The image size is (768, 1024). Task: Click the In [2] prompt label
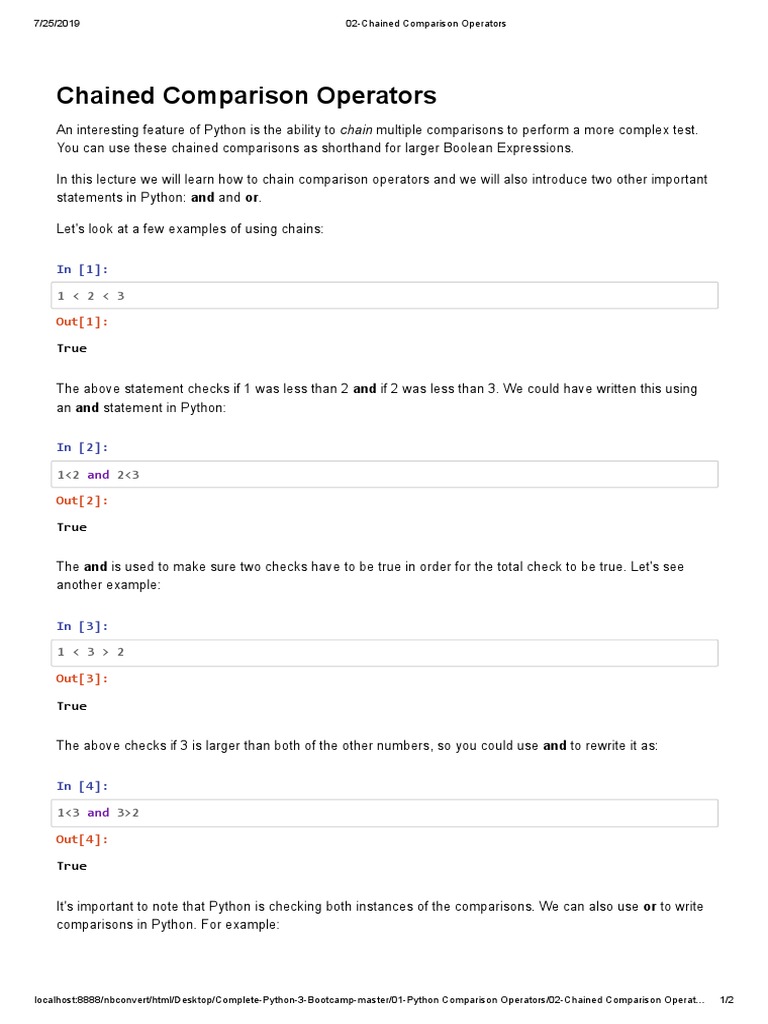point(82,448)
